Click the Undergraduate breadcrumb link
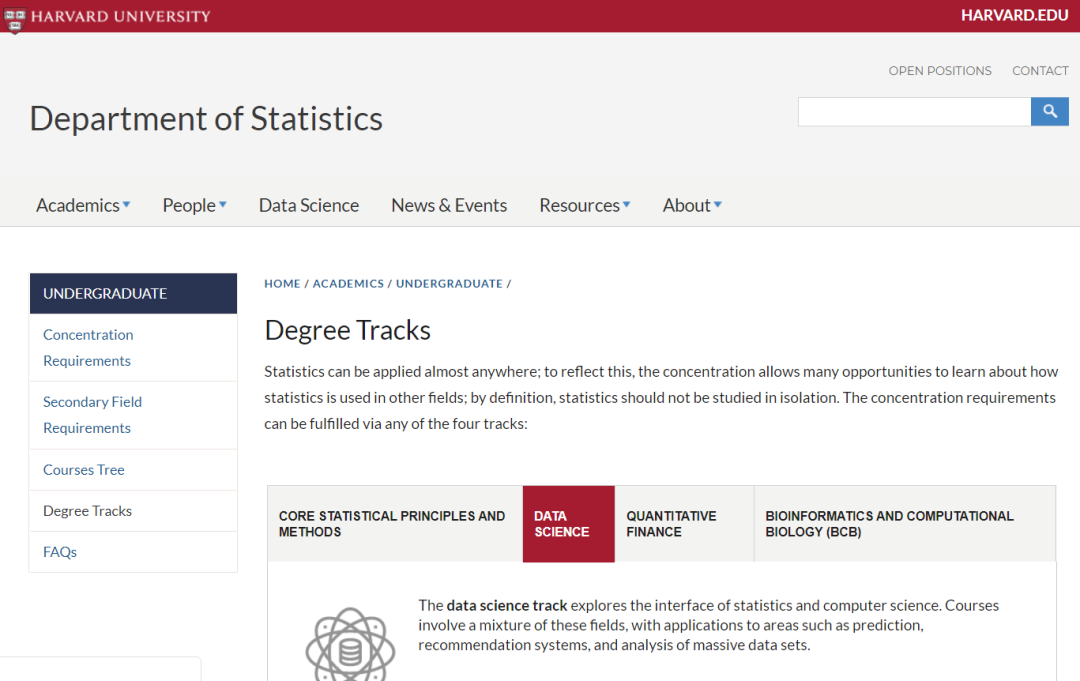Image resolution: width=1080 pixels, height=681 pixels. pos(449,284)
